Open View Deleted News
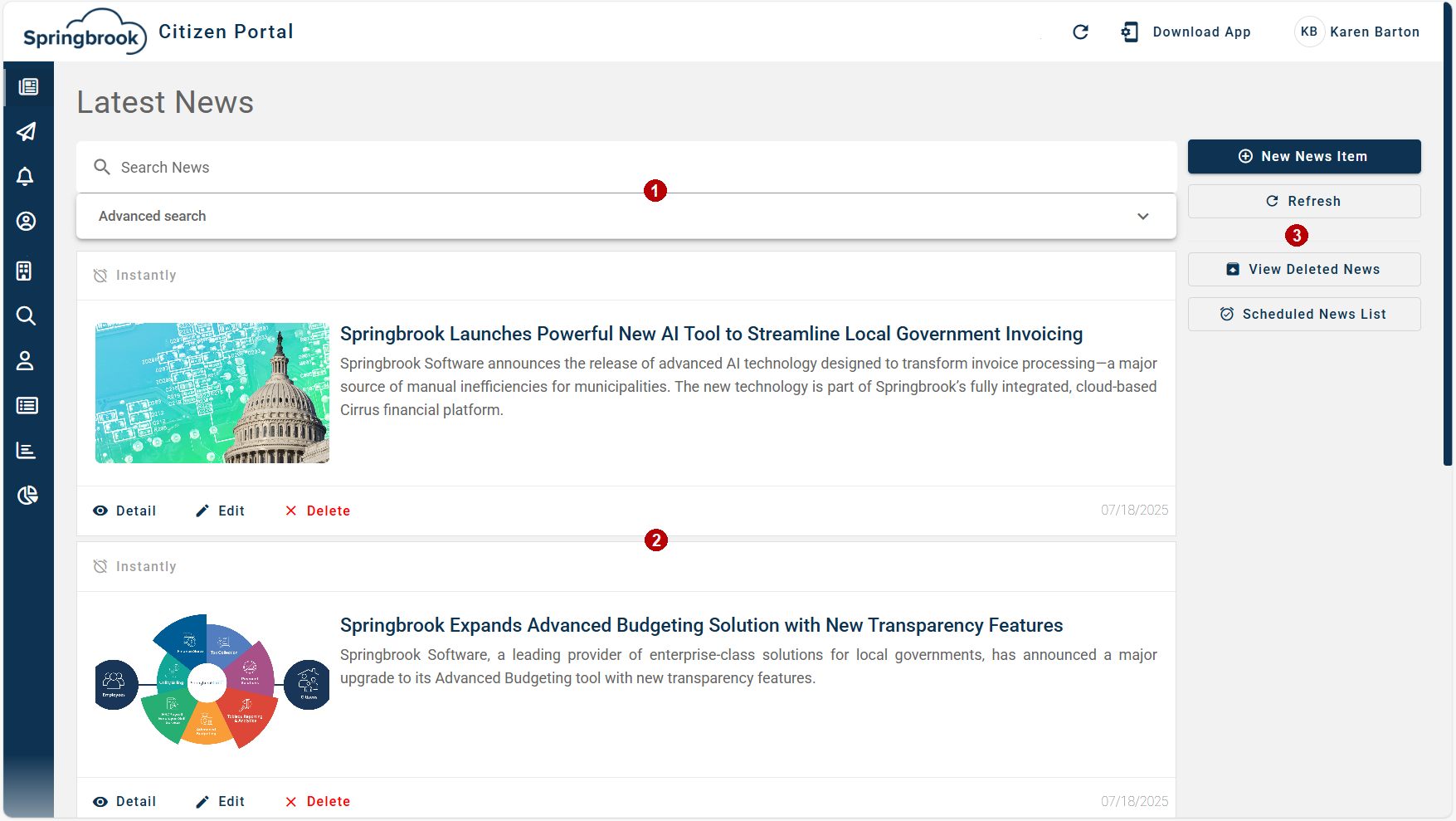The height and width of the screenshot is (821, 1456). (1304, 269)
